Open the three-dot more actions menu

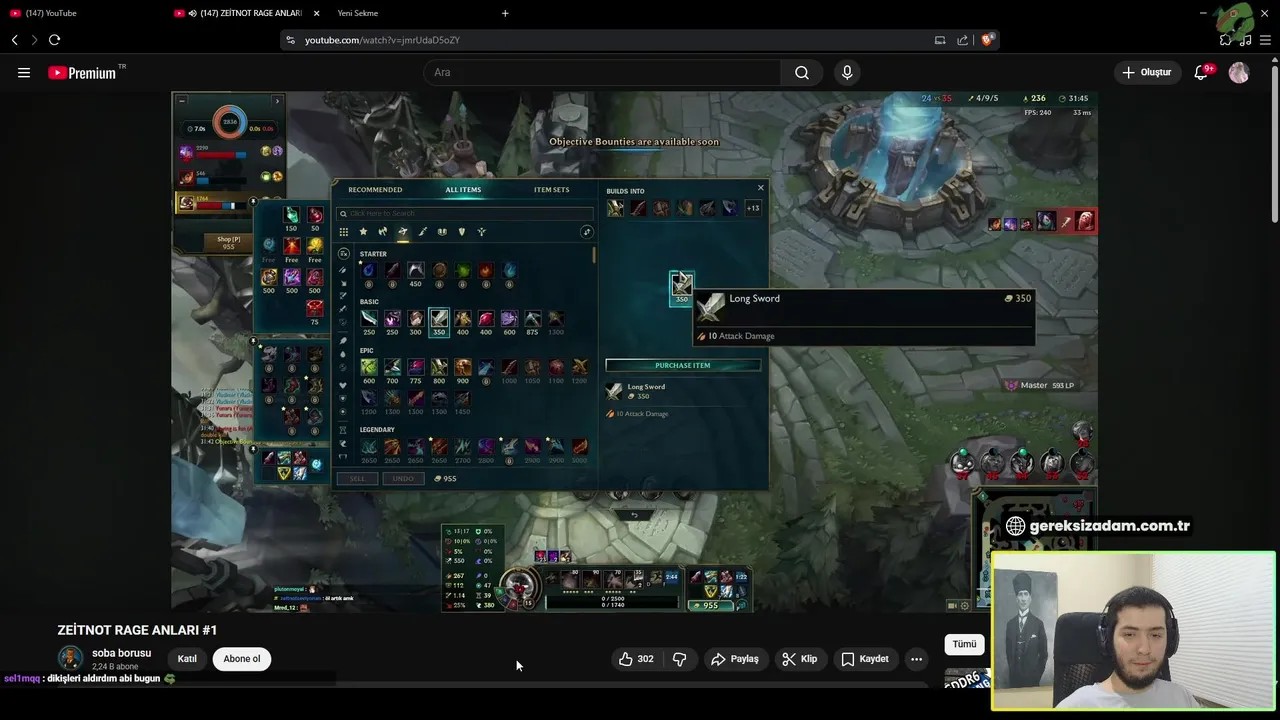coord(916,659)
